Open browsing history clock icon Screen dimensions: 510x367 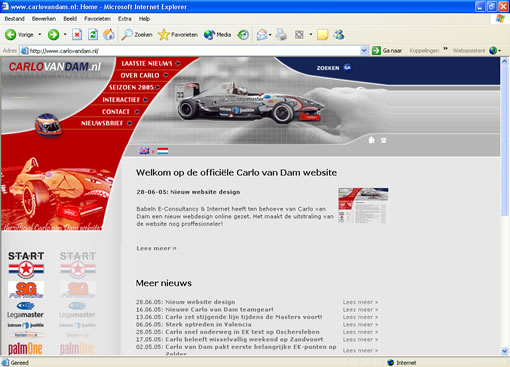pos(243,34)
